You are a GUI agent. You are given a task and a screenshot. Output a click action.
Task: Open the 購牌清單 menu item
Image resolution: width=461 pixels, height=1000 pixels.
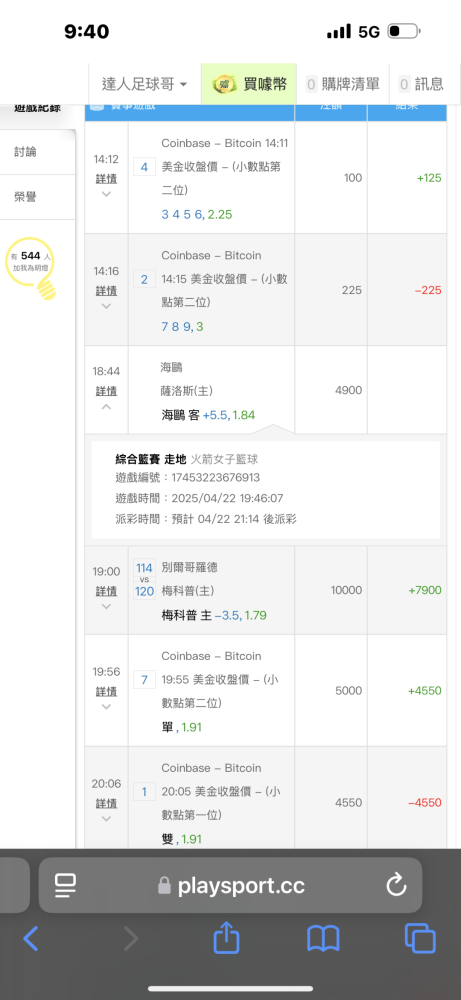pyautogui.click(x=342, y=84)
